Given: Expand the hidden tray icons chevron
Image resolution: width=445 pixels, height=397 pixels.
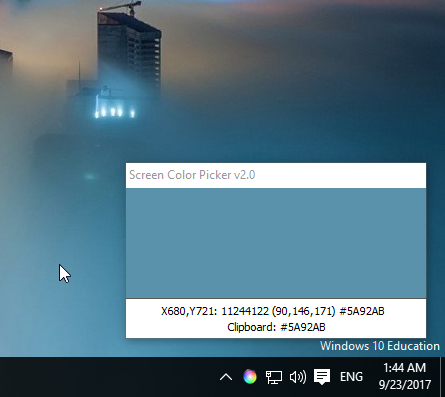Looking at the screenshot, I should click(226, 377).
